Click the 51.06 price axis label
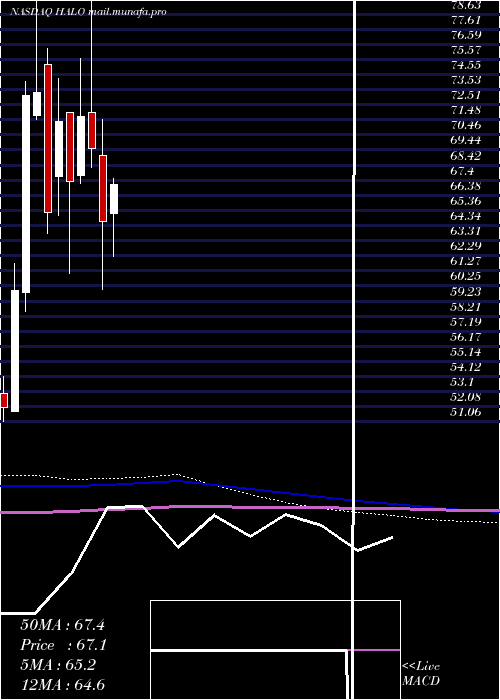Viewport: 500px width, 700px height. click(x=466, y=412)
